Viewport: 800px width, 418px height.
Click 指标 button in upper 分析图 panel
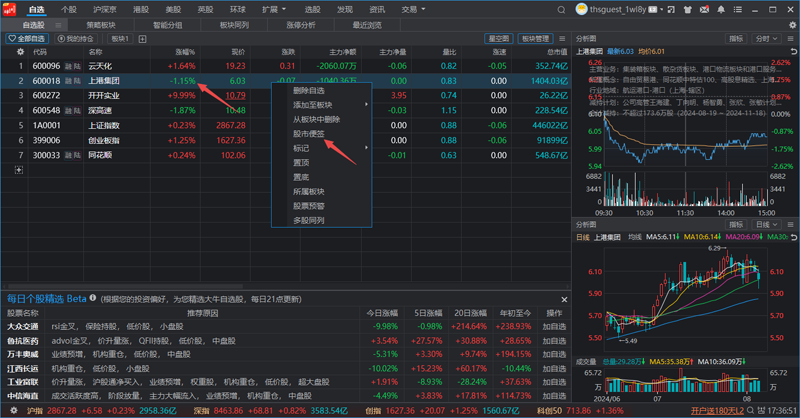[736, 39]
